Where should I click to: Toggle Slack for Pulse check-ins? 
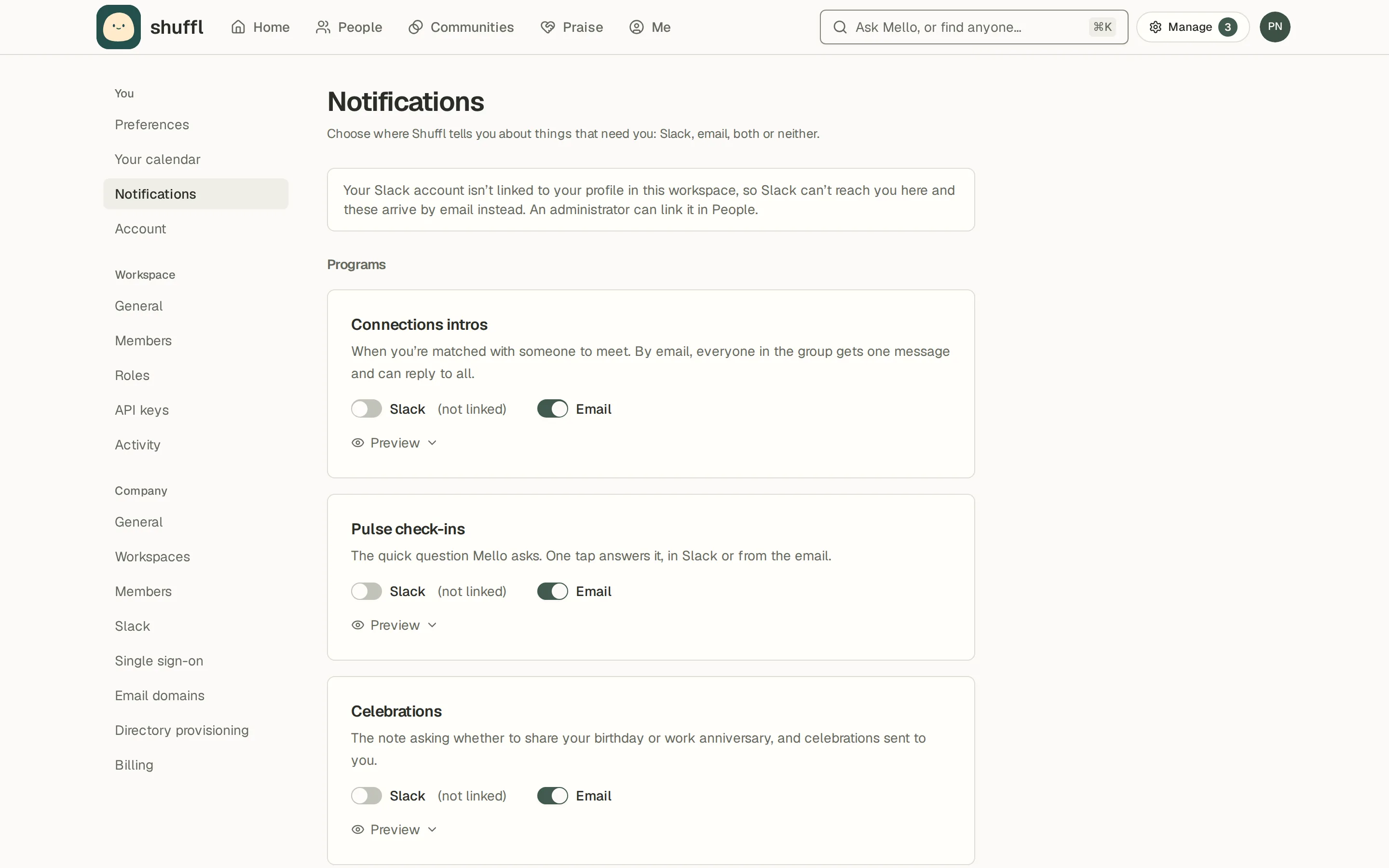point(366,591)
